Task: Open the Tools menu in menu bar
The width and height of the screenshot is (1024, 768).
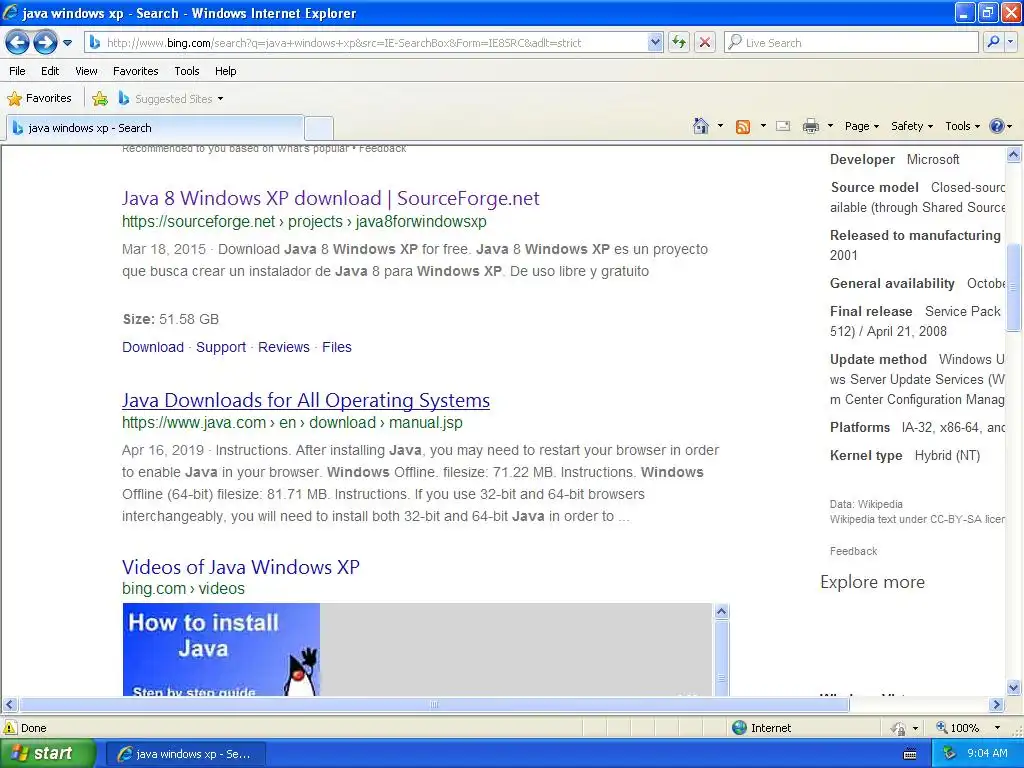Action: click(187, 71)
